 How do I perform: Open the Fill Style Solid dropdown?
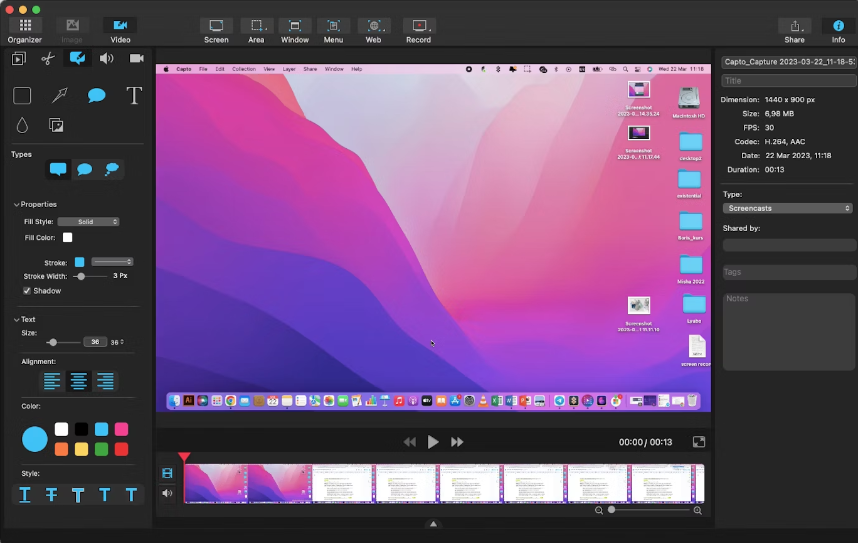click(88, 221)
